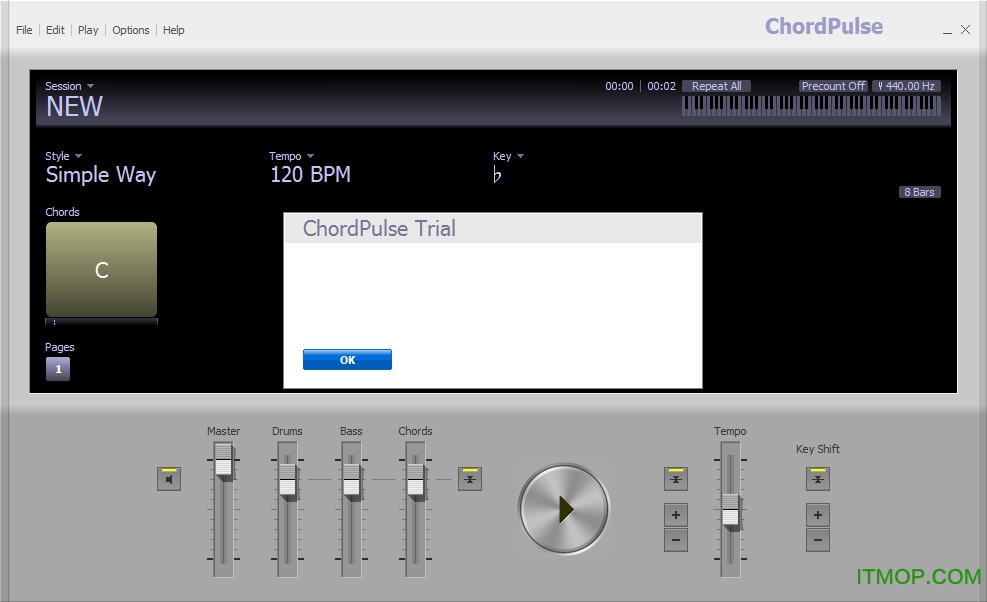Click the mixer reset icon beside Chords fader
Image resolution: width=987 pixels, height=602 pixels.
point(470,480)
